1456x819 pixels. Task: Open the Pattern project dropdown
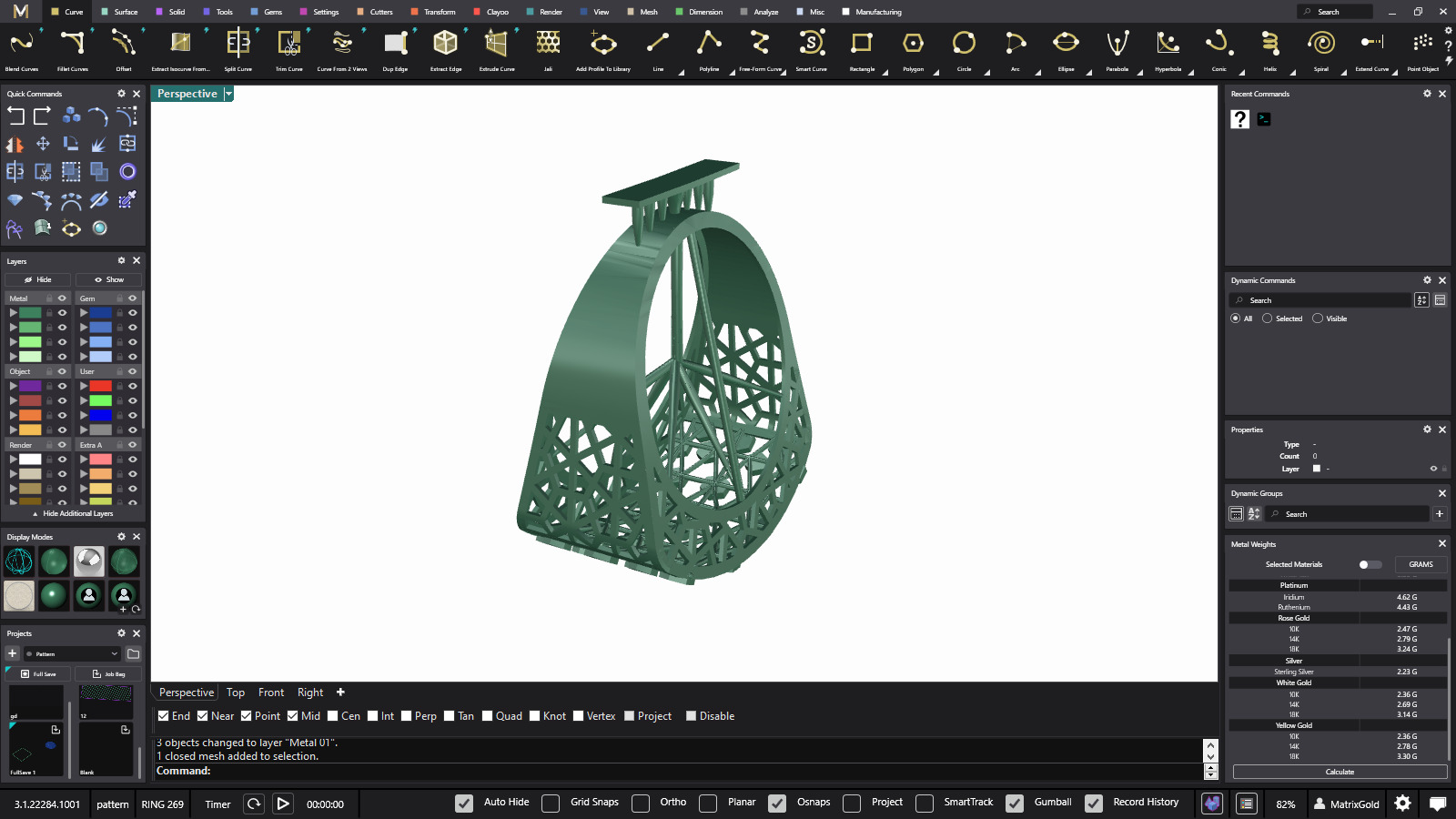coord(73,653)
